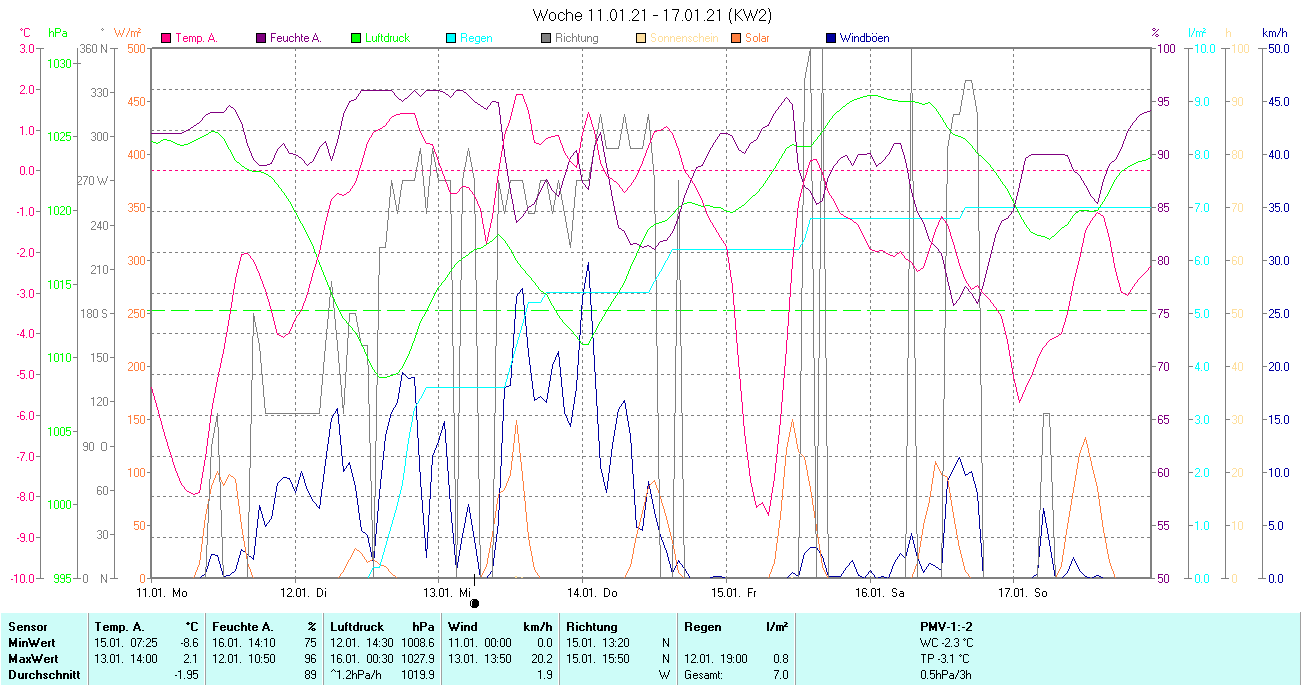1301x685 pixels.
Task: Click the new moon symbol below the time axis
Action: (474, 603)
